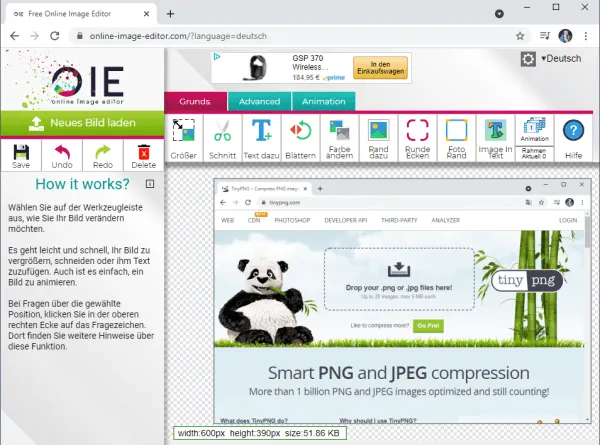Click the loaded TinyPNG screenshot image
This screenshot has width=600, height=445.
(403, 301)
